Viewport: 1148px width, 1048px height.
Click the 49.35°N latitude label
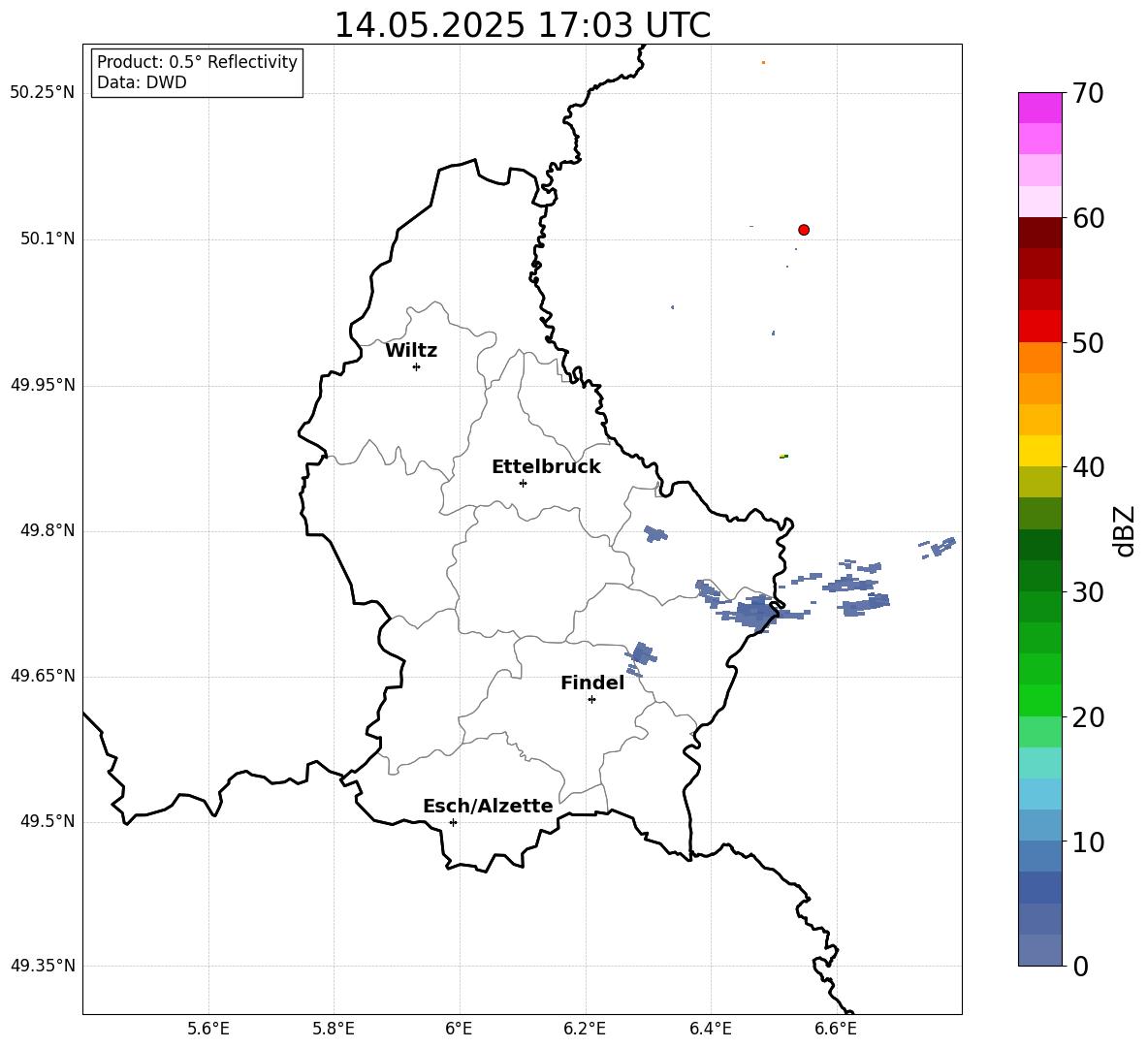coord(43,966)
